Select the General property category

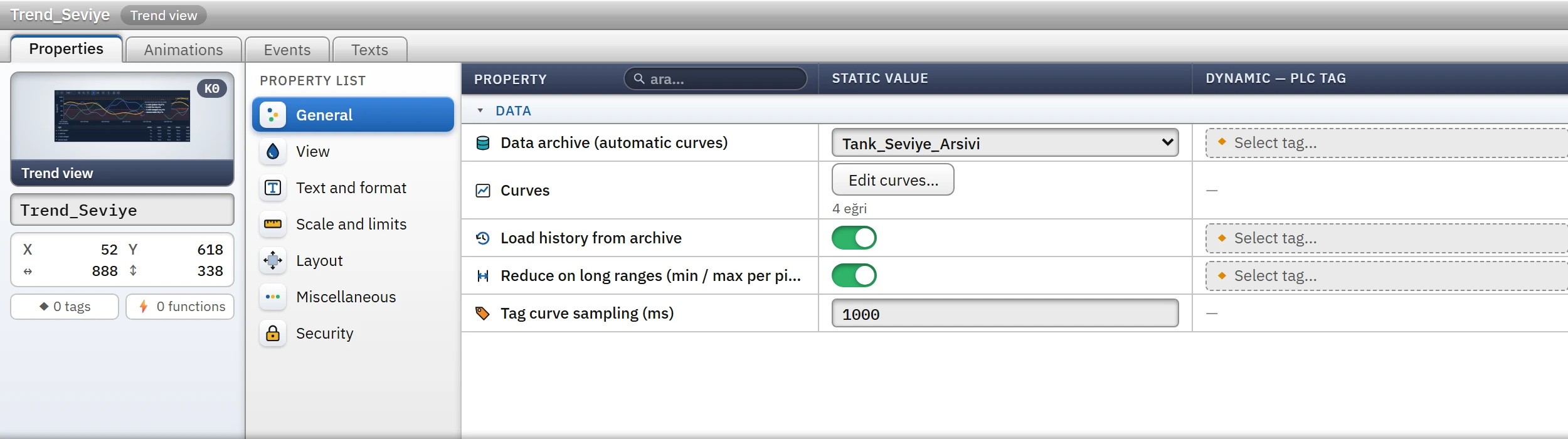click(x=353, y=115)
